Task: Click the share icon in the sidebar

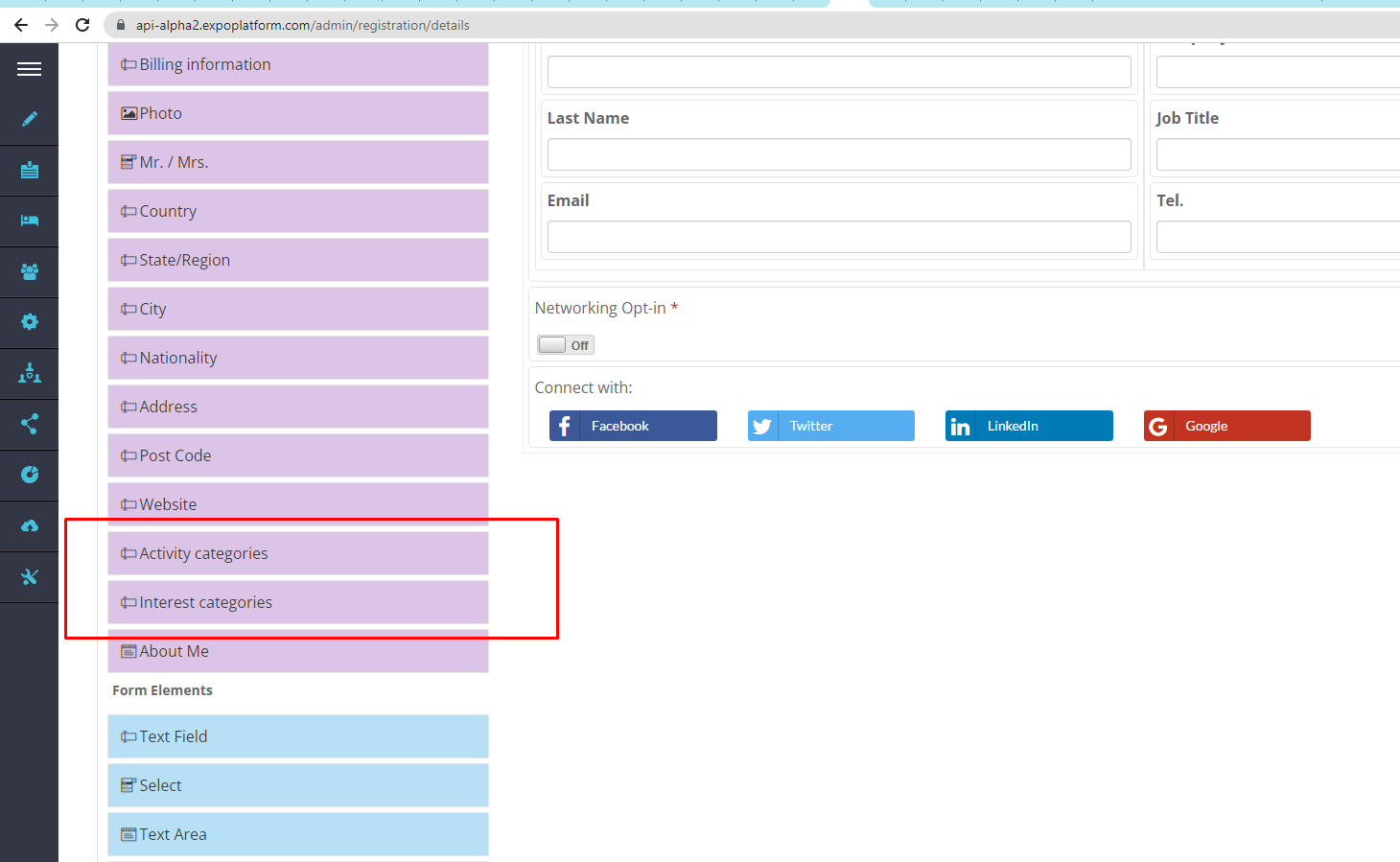Action: tap(29, 424)
